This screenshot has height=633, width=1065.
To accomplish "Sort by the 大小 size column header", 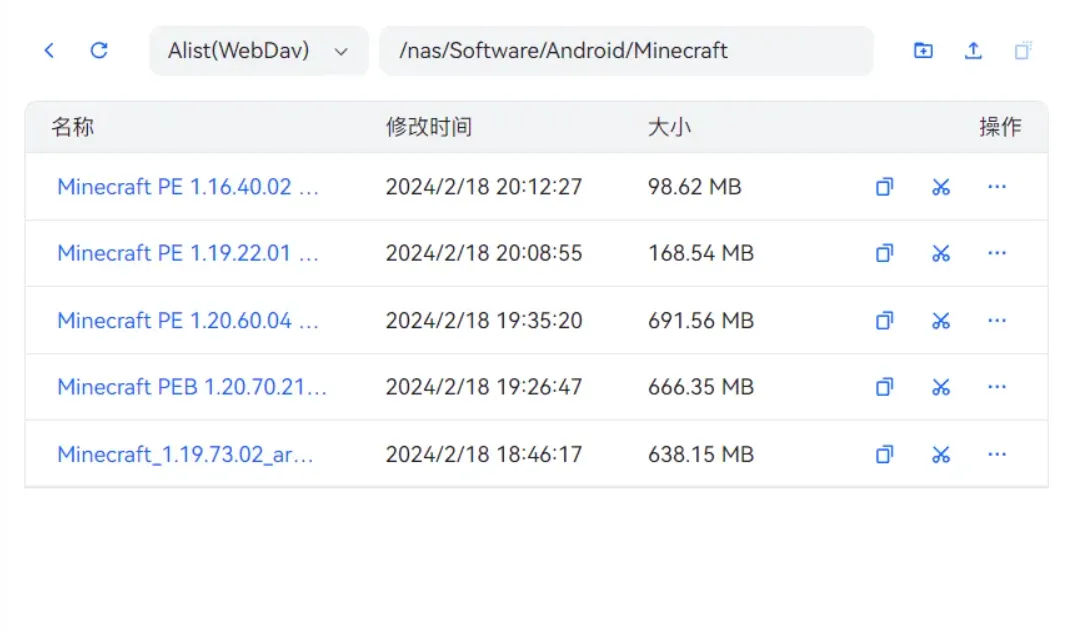I will (x=669, y=127).
